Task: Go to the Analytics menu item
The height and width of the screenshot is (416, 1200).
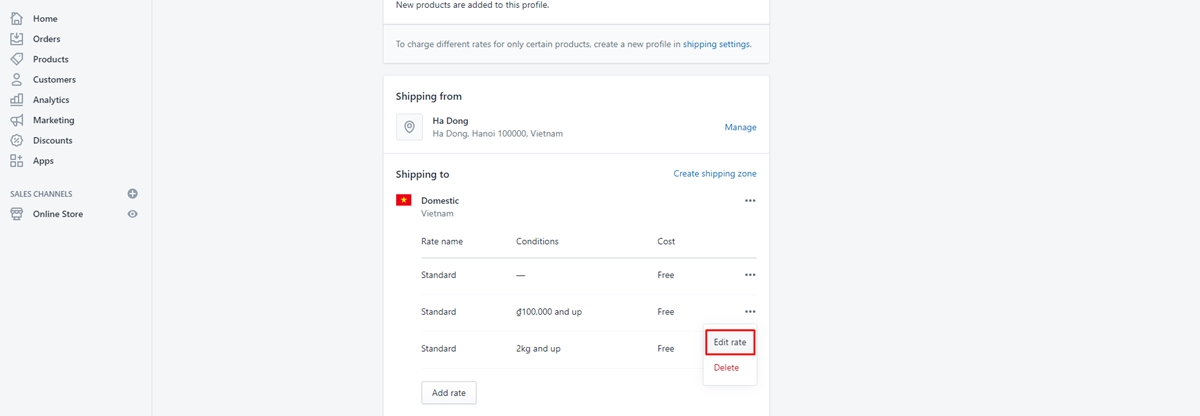Action: click(51, 100)
